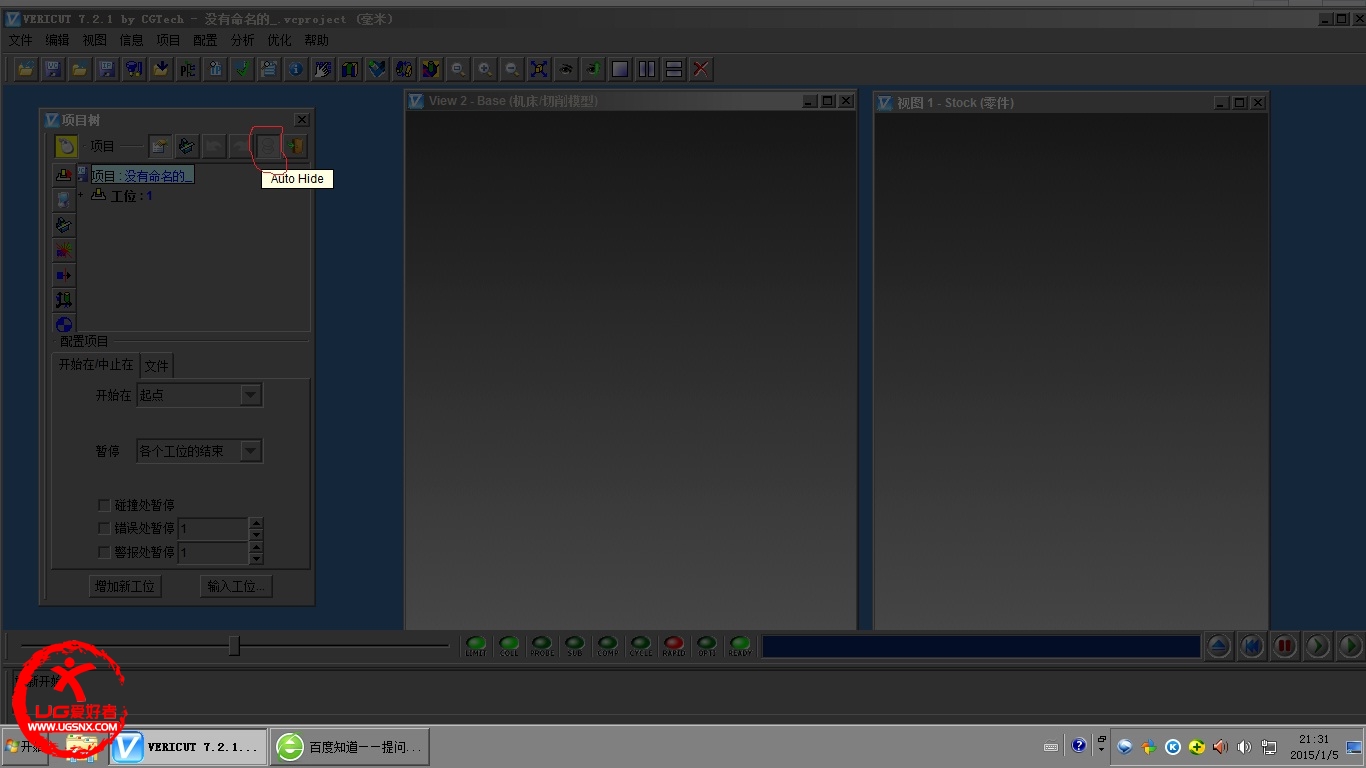Click the hand-shaped toolbar icon
Screen dimensions: 1366x768
(323, 69)
